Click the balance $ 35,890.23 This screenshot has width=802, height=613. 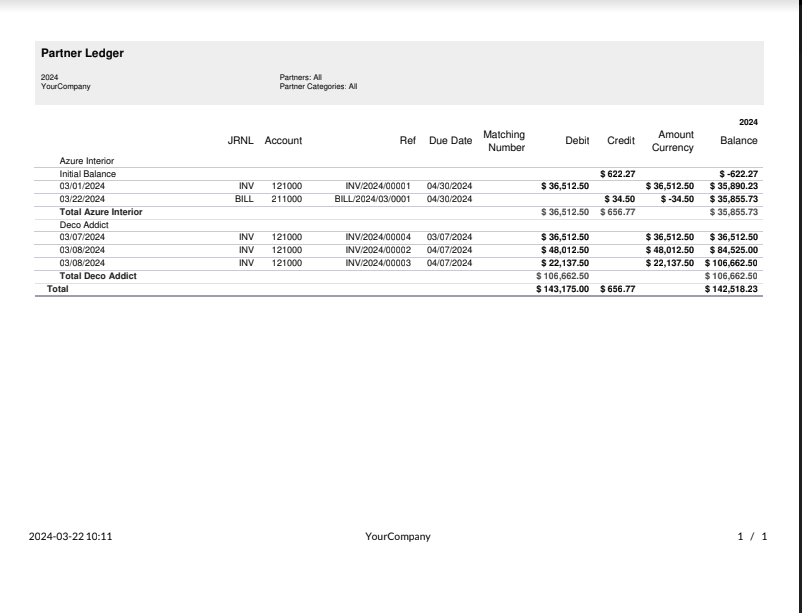734,186
